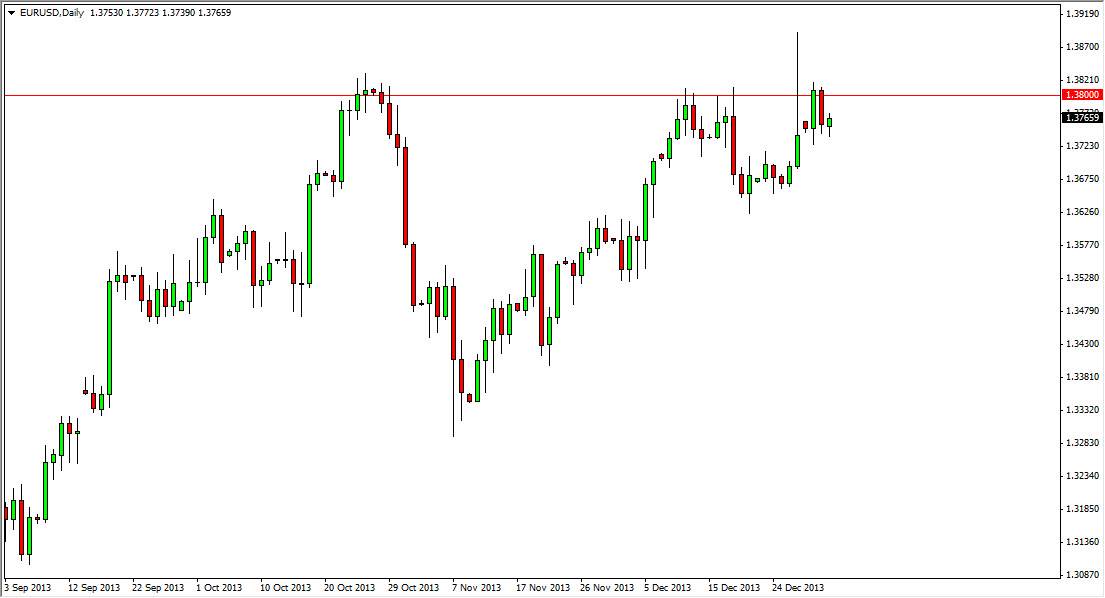Click the 1.36260 price axis label
Viewport: 1105px width, 598px height.
click(x=1082, y=211)
